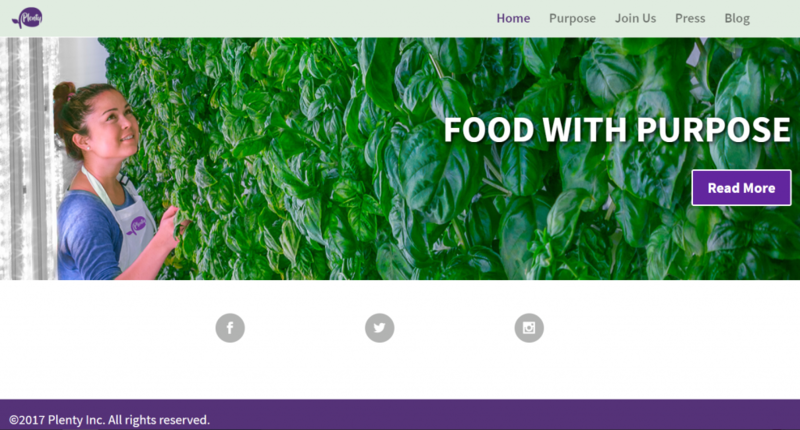This screenshot has height=430, width=800.
Task: Visit the Blog from the navigation bar
Action: pyautogui.click(x=737, y=18)
